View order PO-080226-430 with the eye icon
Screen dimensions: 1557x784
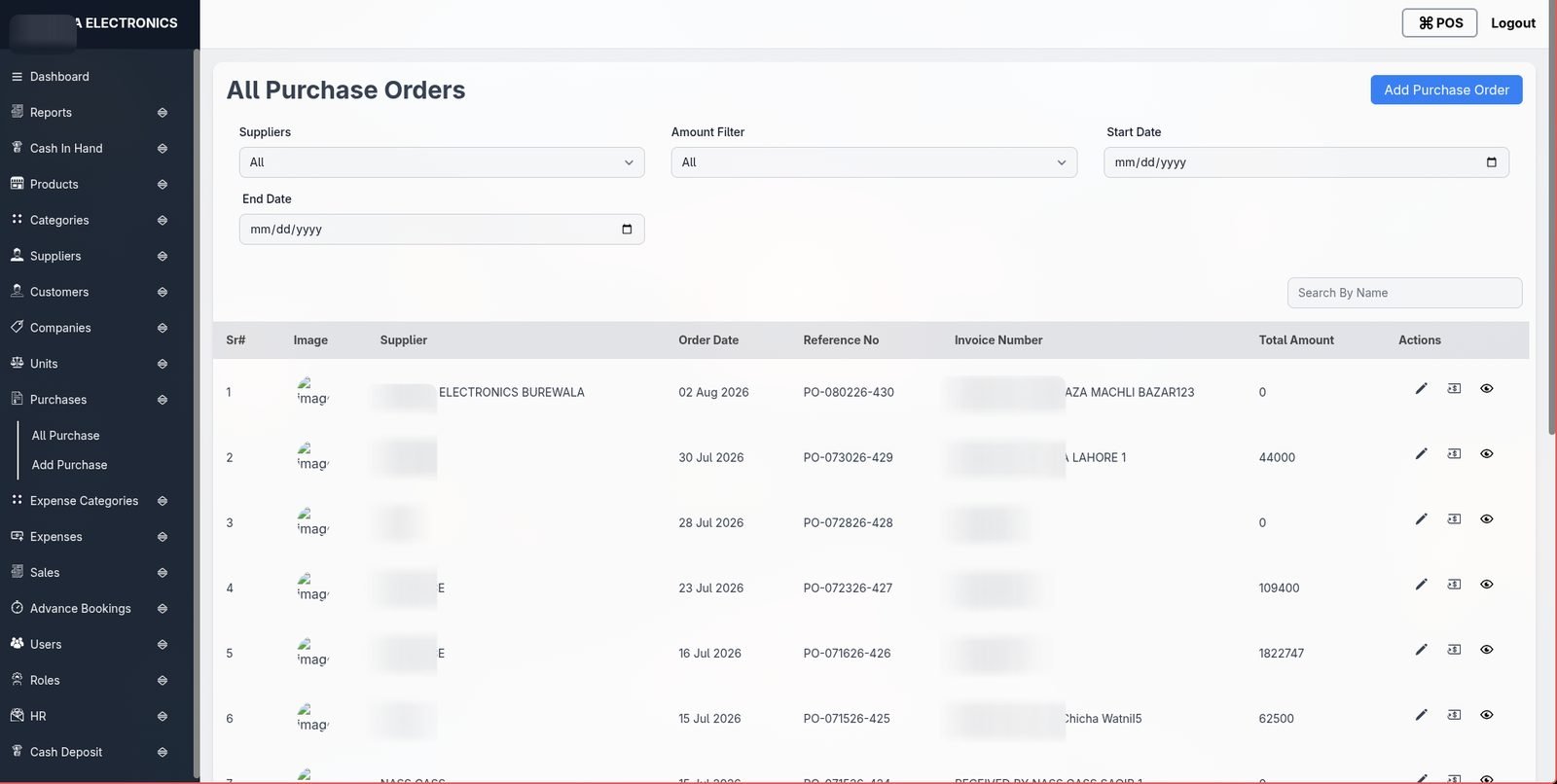[x=1487, y=388]
